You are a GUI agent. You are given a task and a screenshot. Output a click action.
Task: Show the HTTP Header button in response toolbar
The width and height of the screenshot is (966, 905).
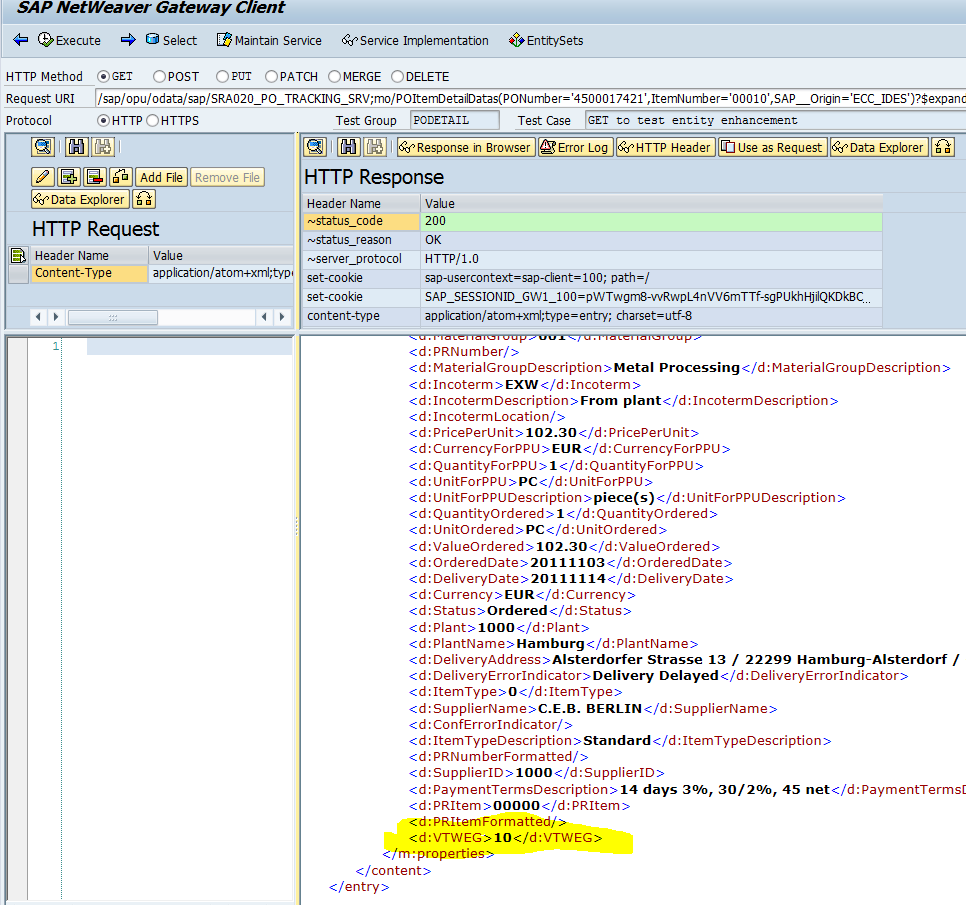(x=665, y=147)
